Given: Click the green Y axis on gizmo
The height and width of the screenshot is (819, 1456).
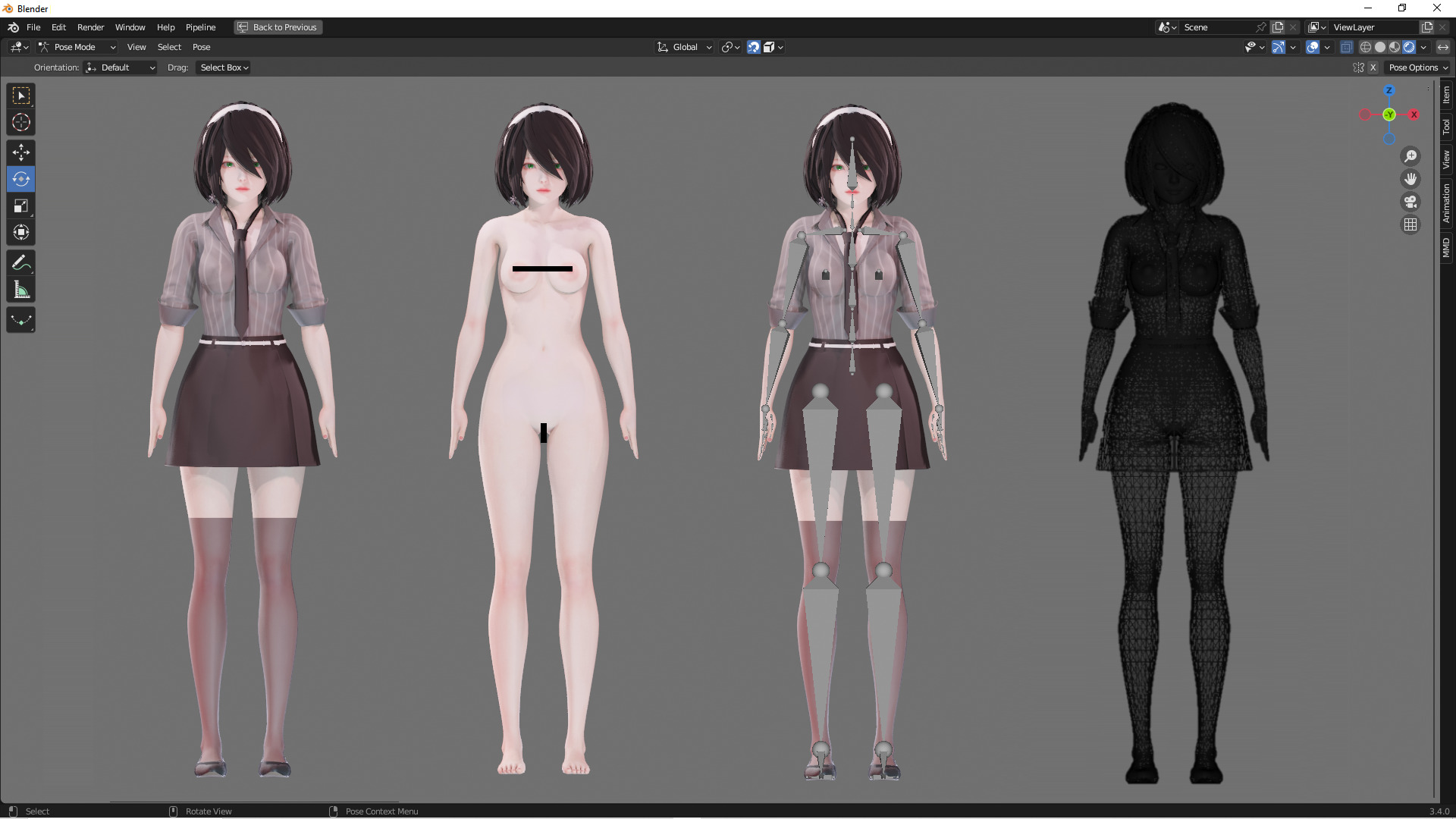Looking at the screenshot, I should (x=1389, y=115).
